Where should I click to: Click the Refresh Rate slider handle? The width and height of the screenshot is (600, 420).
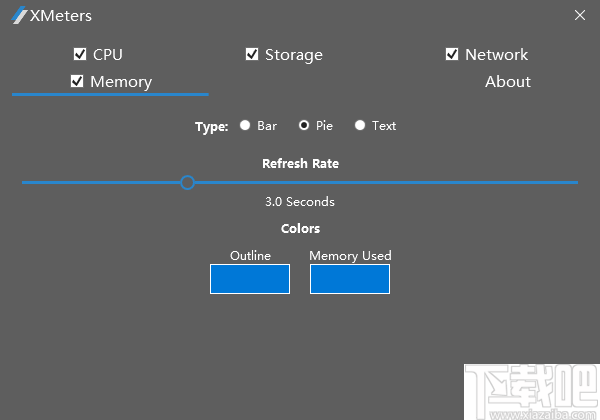pos(187,182)
